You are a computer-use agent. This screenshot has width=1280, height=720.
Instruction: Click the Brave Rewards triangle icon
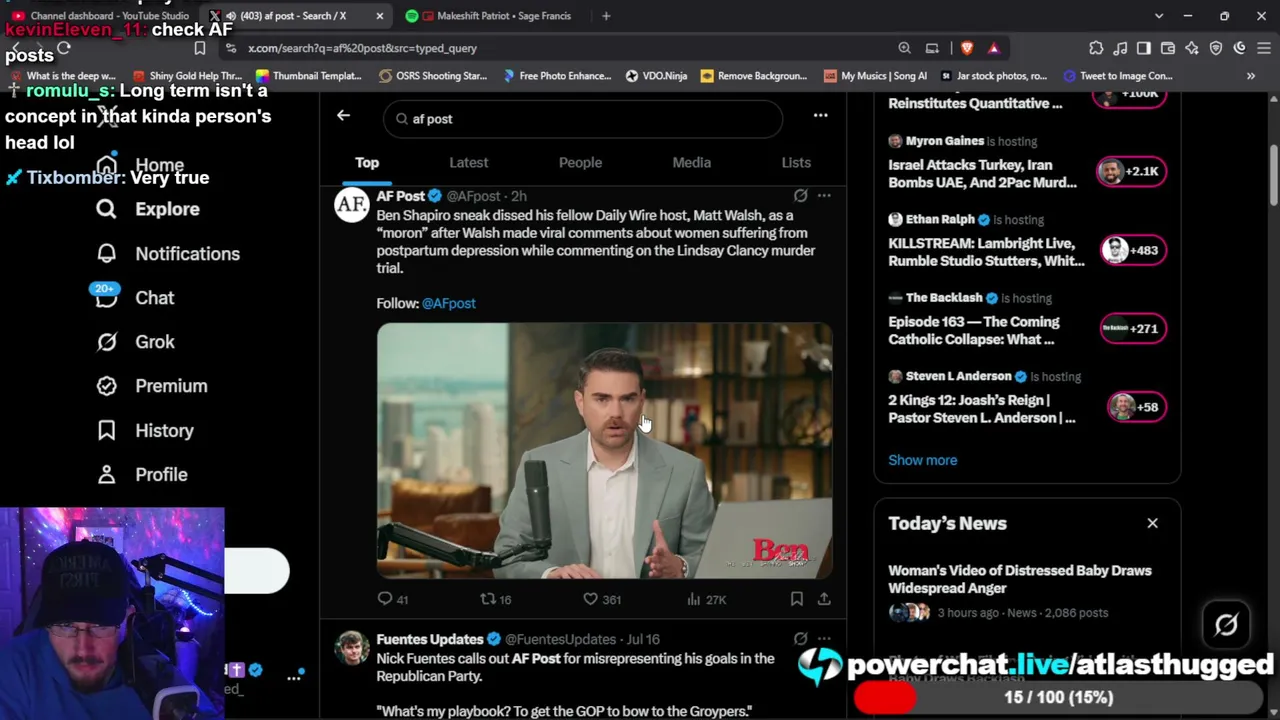click(x=993, y=48)
